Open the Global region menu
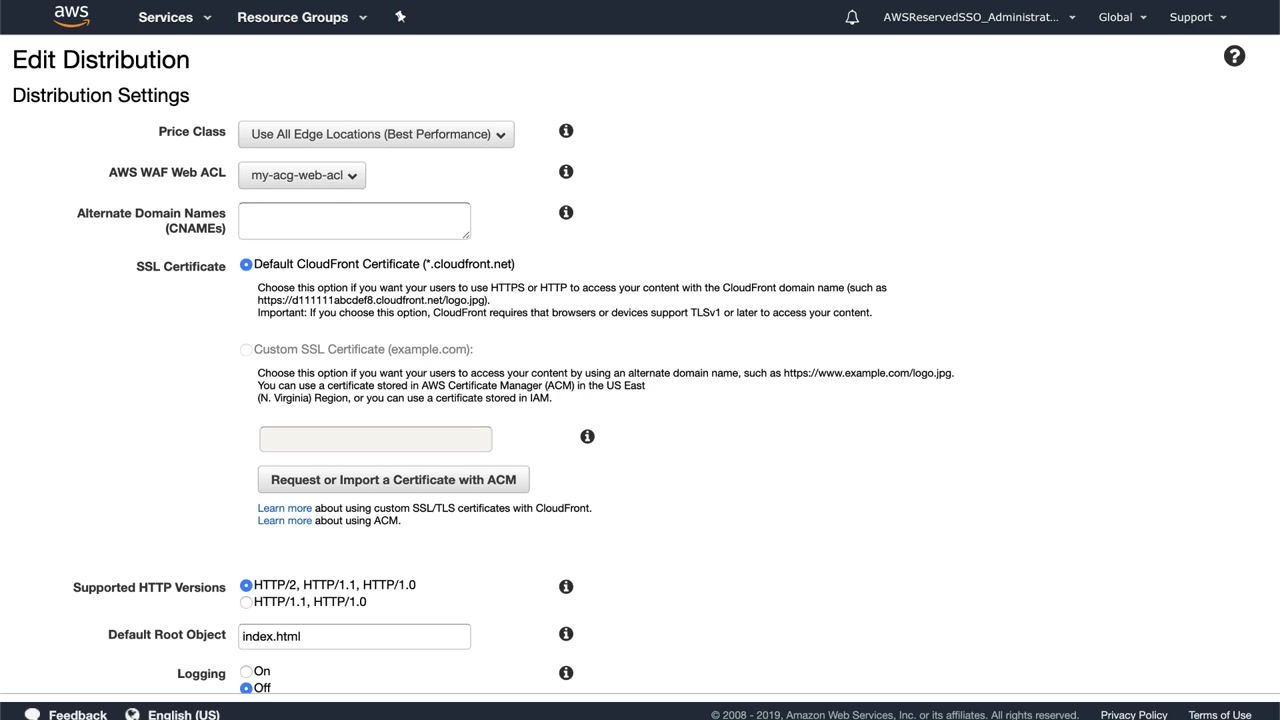Screen dimensions: 1280x720 click(1123, 17)
